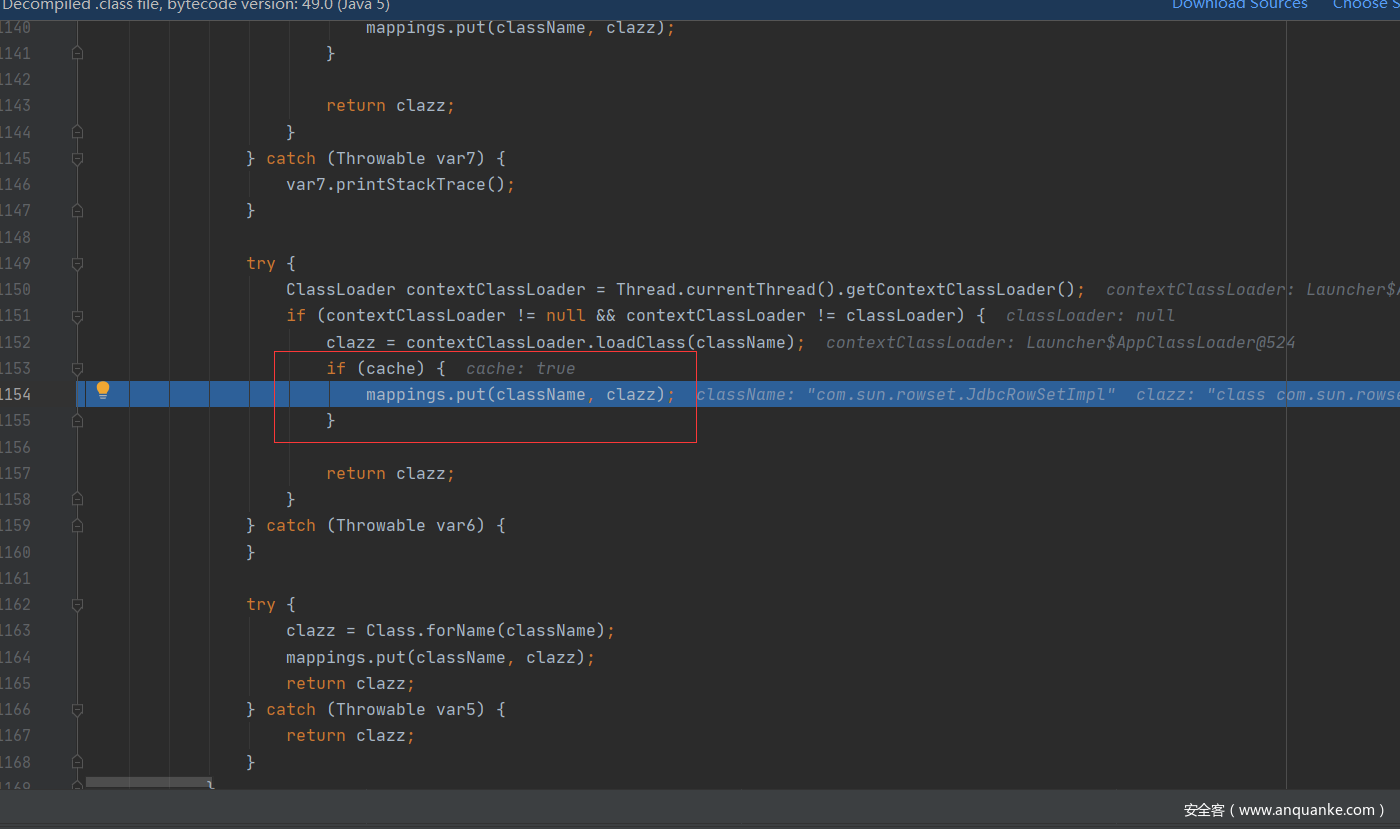Image resolution: width=1400 pixels, height=829 pixels.
Task: Click the fold end marker at line 1144
Action: point(77,132)
